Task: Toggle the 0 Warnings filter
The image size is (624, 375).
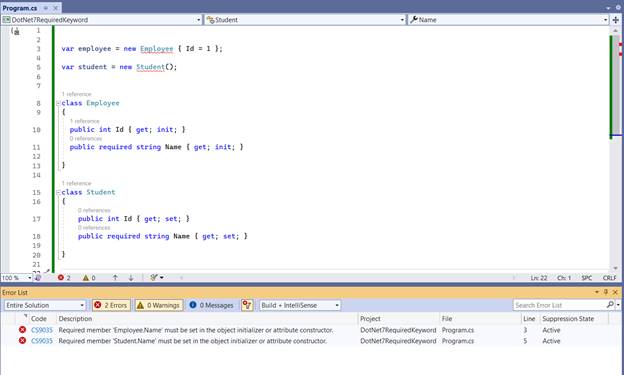Action: [159, 305]
